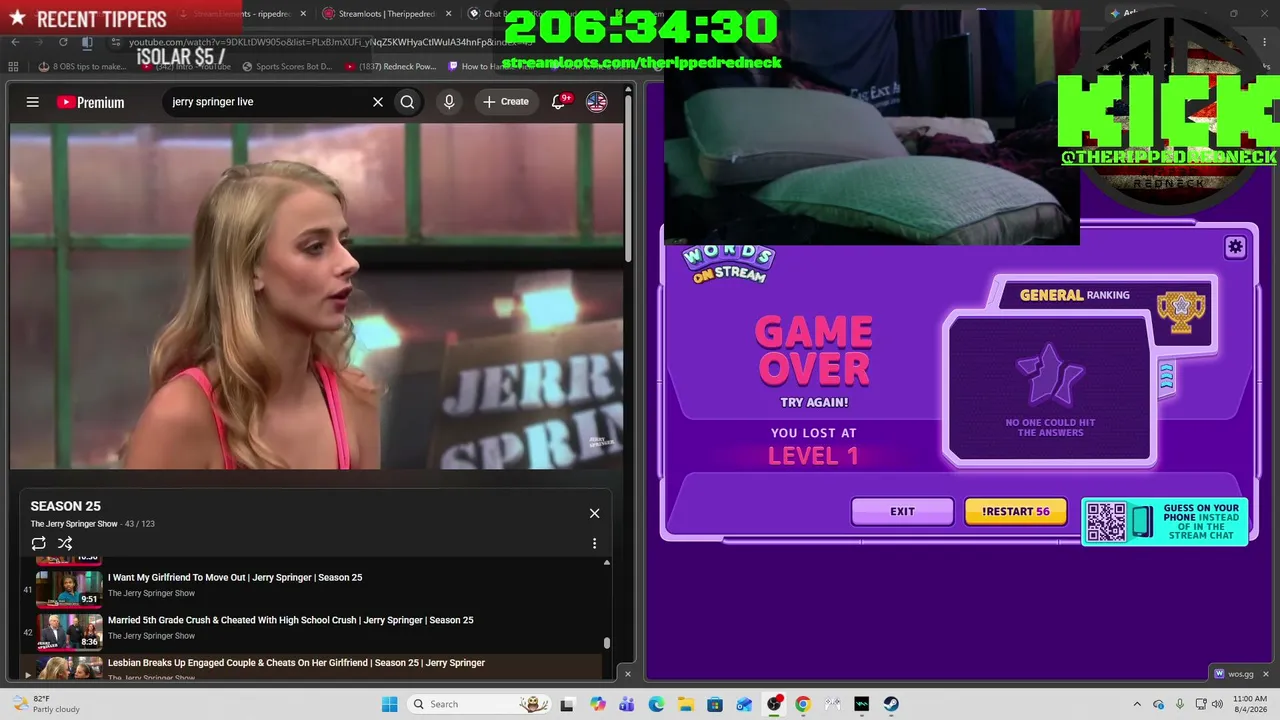
Task: Click the Jerry Springer video player
Action: (316, 296)
